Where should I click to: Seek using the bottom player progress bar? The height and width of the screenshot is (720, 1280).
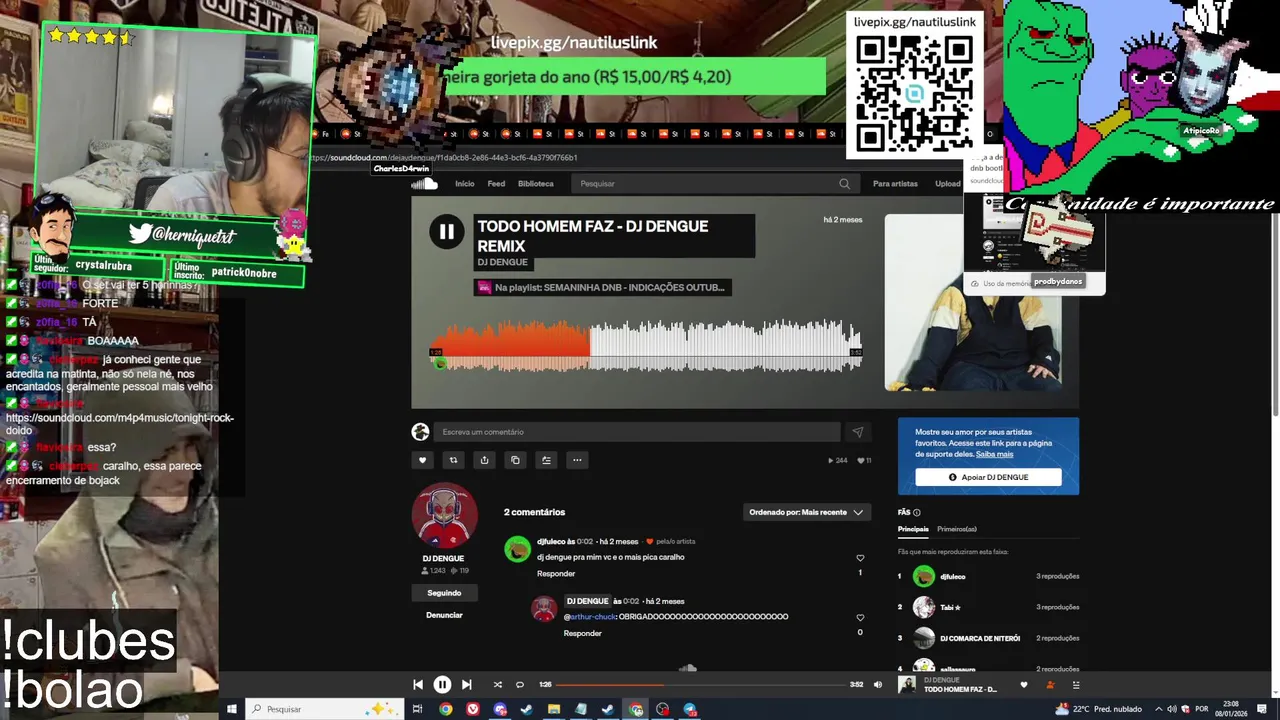click(x=700, y=685)
